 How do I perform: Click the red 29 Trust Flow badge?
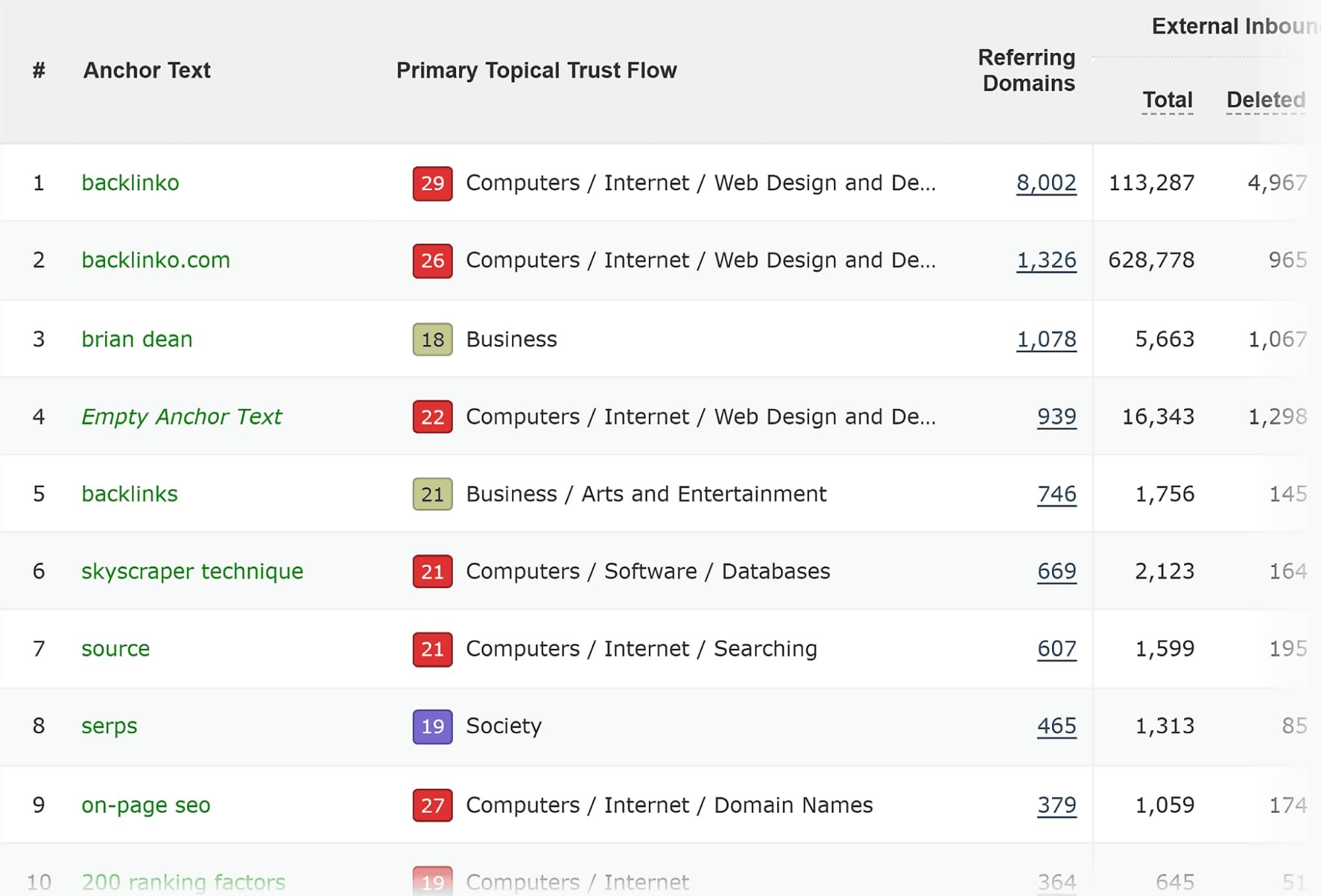click(433, 183)
